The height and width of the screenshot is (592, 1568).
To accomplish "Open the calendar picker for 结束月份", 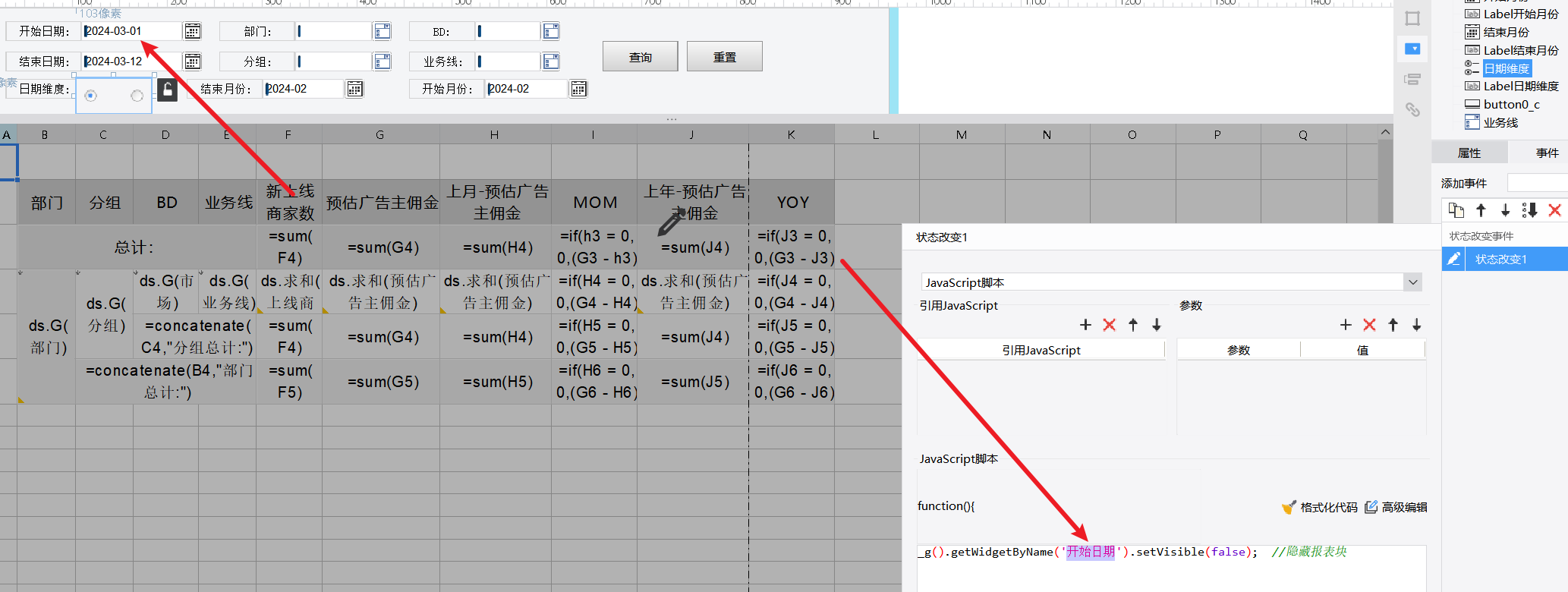I will (354, 89).
